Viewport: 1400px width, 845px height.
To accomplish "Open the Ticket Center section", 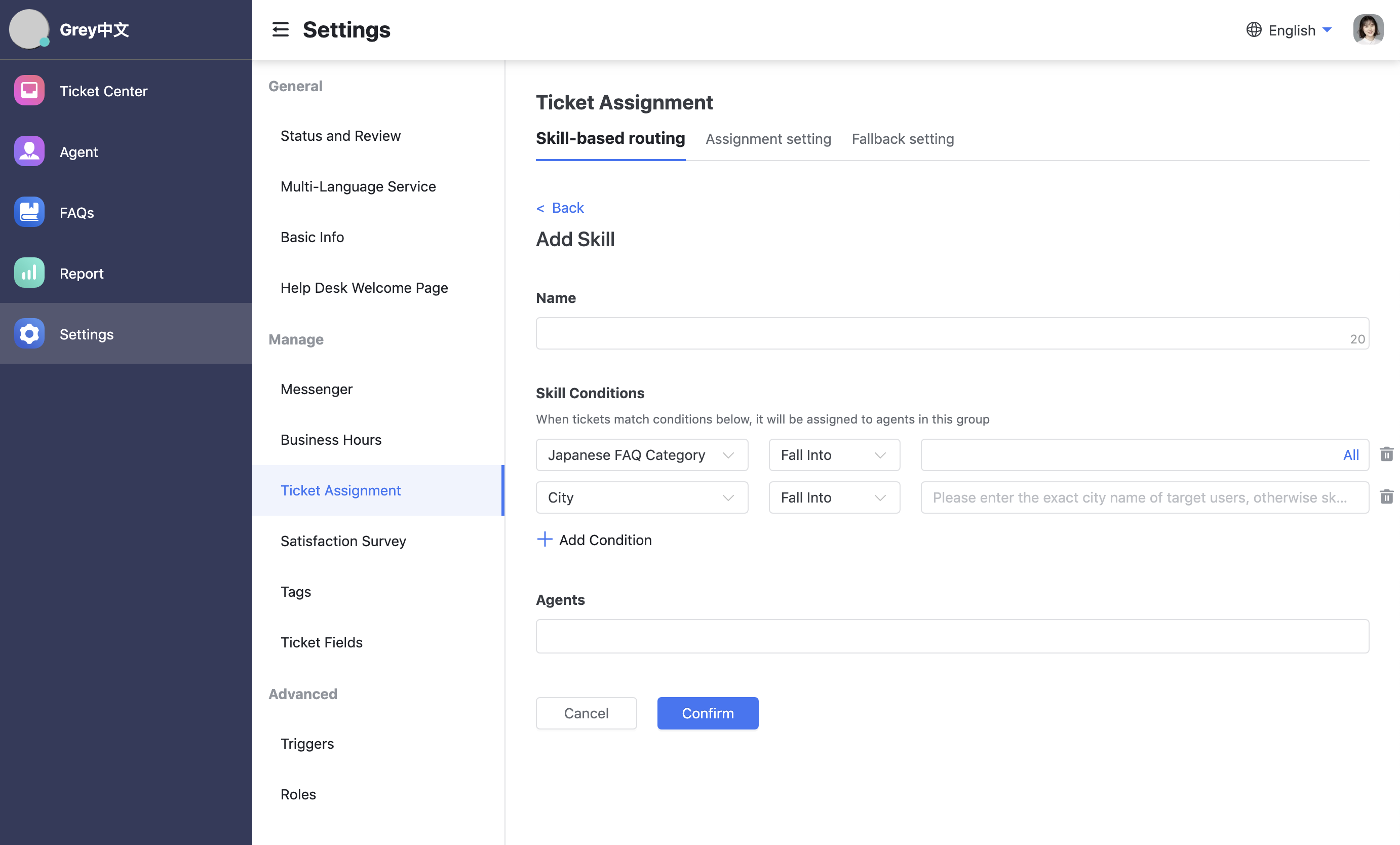I will [103, 91].
